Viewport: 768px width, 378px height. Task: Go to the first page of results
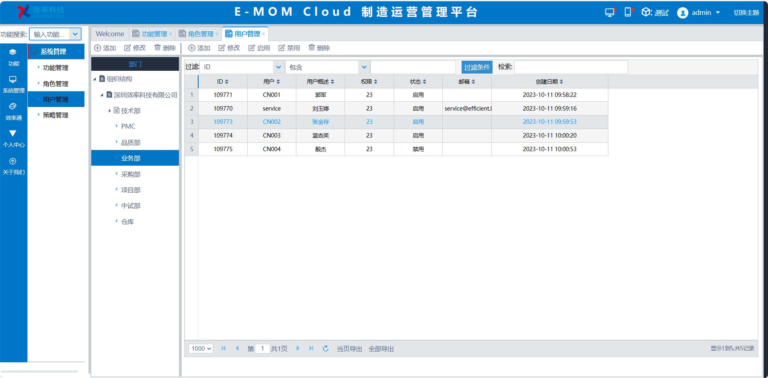224,349
